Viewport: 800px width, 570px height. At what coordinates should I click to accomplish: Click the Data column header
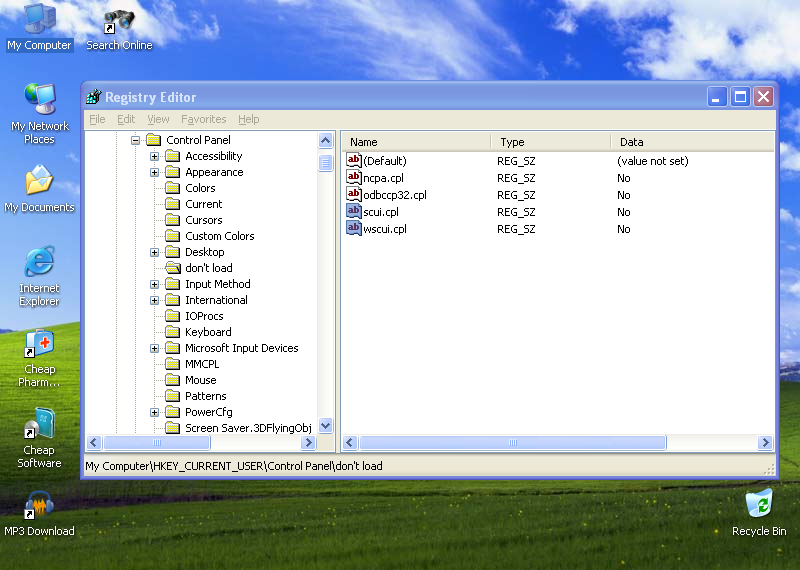(x=692, y=142)
